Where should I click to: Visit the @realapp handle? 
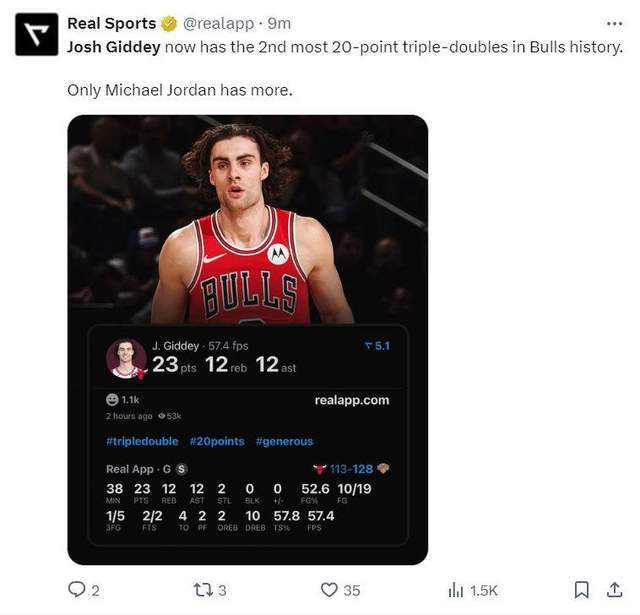[220, 24]
